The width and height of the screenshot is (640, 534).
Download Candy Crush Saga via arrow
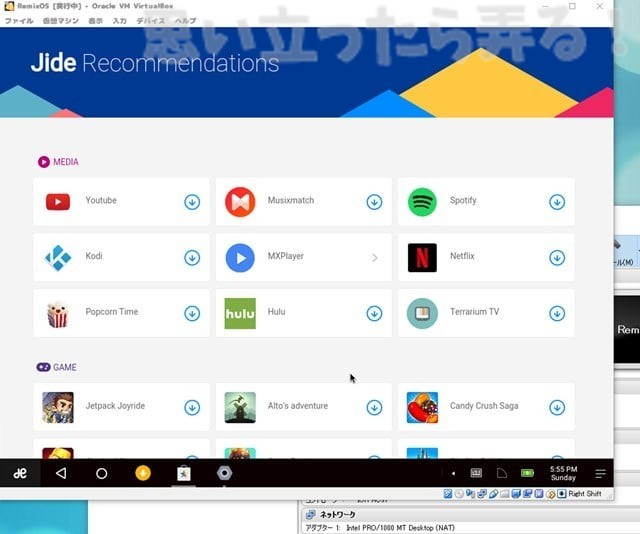(557, 407)
